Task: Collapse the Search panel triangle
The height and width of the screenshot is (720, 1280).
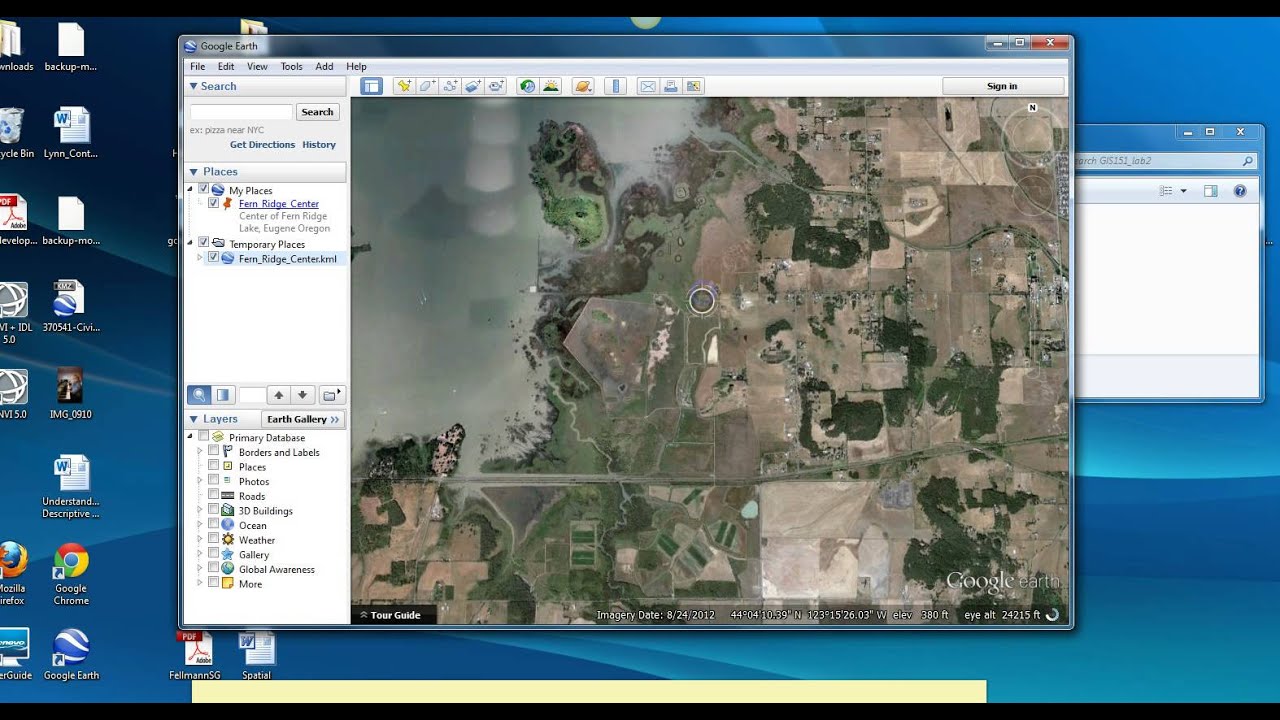Action: pyautogui.click(x=194, y=86)
